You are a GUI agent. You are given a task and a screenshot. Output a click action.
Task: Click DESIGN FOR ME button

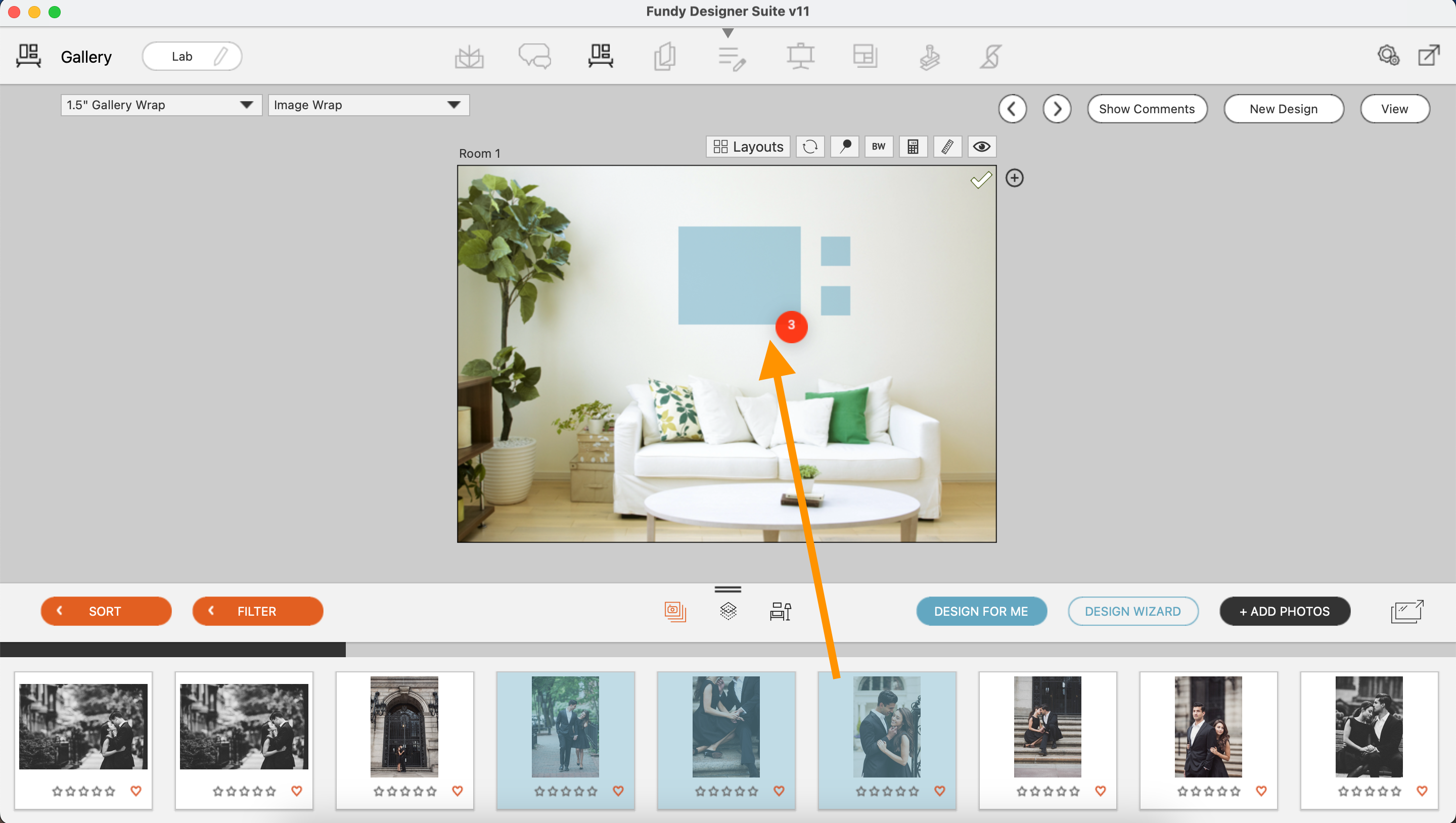click(981, 611)
